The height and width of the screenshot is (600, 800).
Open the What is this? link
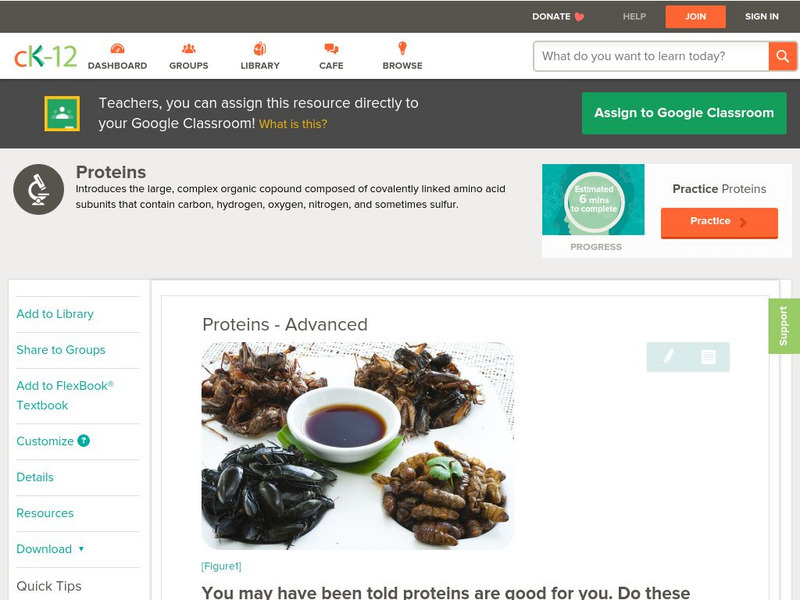pos(293,124)
